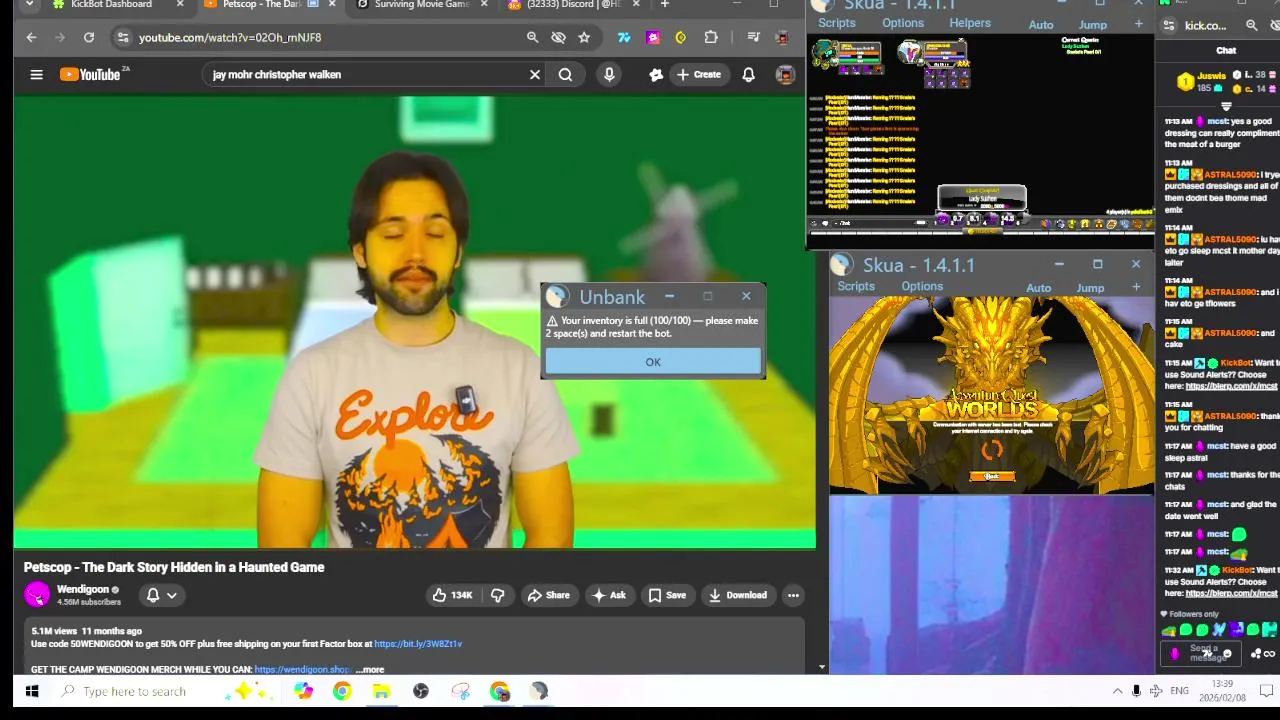This screenshot has height=720, width=1280.
Task: Open Helpers menu in the upper Skua window
Action: (970, 23)
